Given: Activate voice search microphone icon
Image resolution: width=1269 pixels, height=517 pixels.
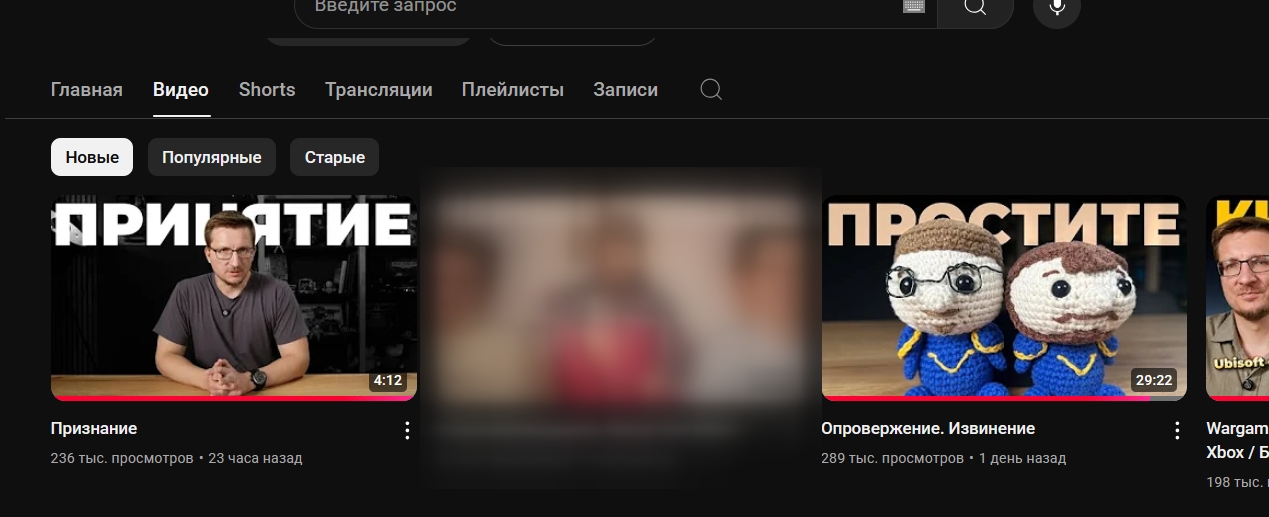Looking at the screenshot, I should pos(1057,7).
